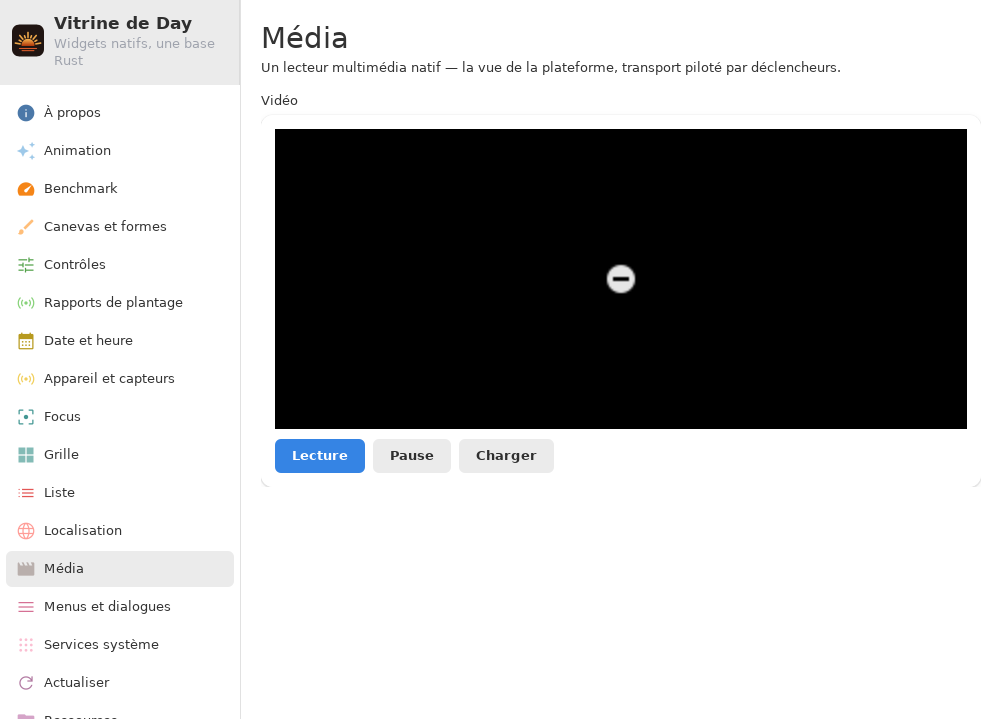
Task: Open Menus et dialogues page
Action: click(x=119, y=607)
